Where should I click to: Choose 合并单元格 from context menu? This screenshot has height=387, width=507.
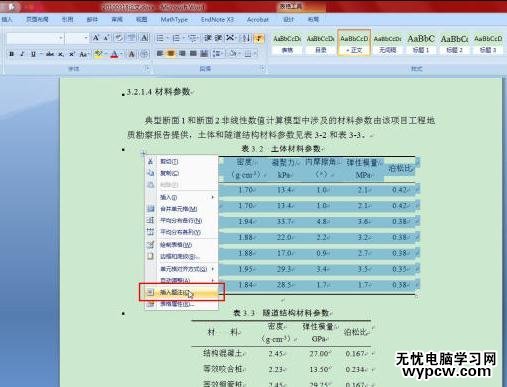pyautogui.click(x=182, y=209)
